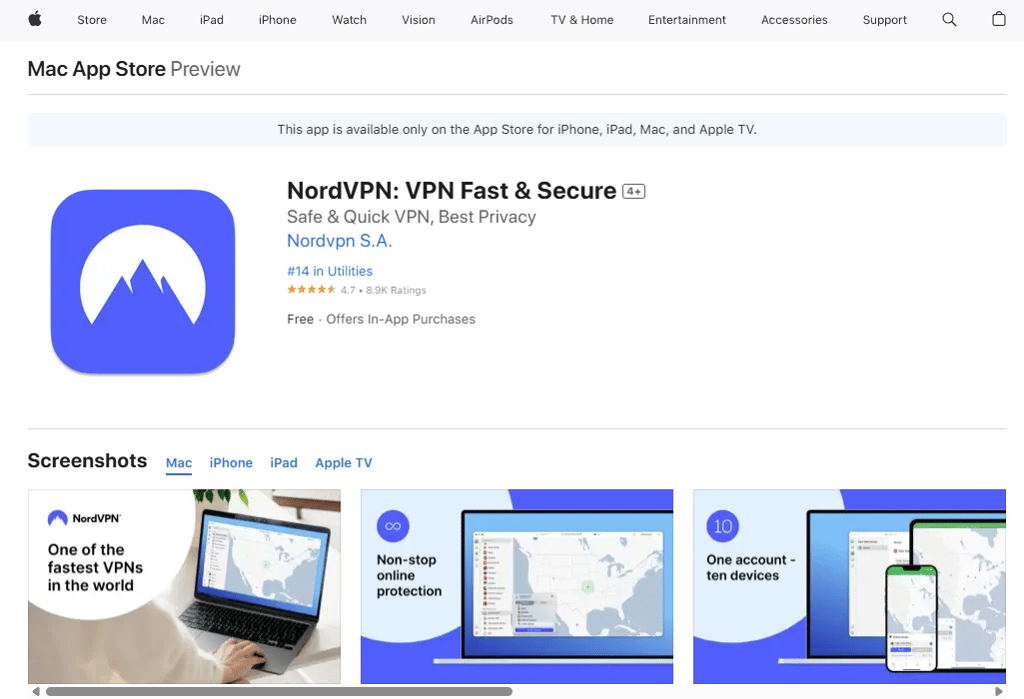
Task: Click right arrow of screenshot scrollbar
Action: 999,691
